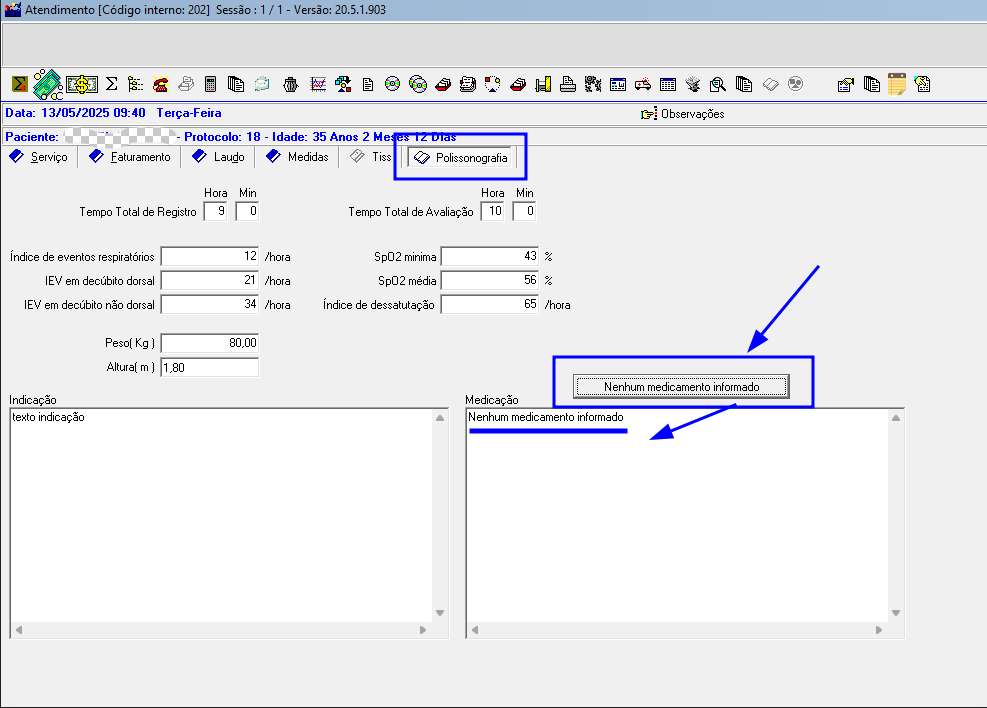
Task: Click the trash can icon
Action: [x=290, y=84]
